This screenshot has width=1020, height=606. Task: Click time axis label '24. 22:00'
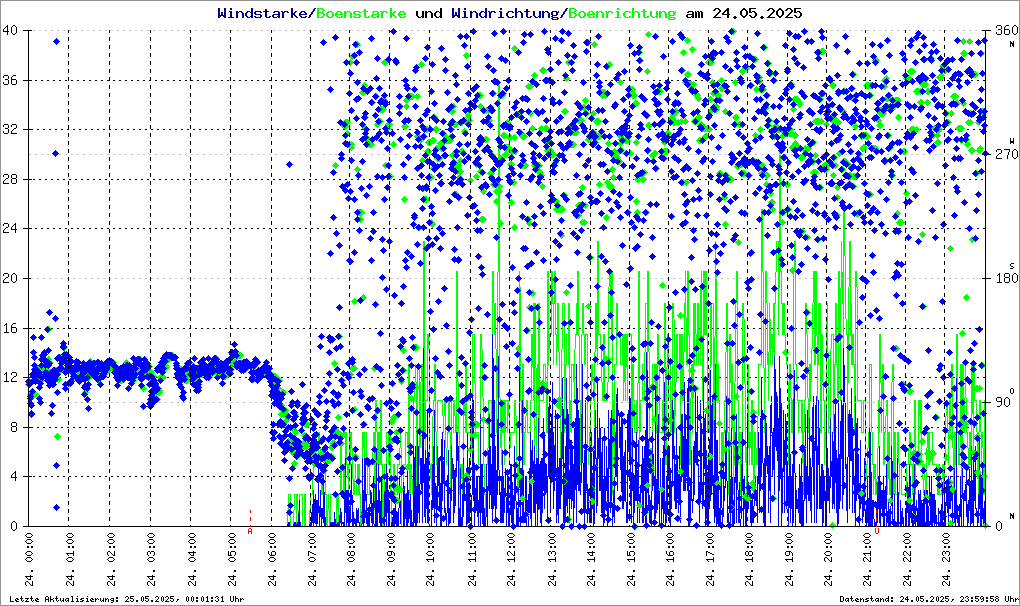[908, 560]
